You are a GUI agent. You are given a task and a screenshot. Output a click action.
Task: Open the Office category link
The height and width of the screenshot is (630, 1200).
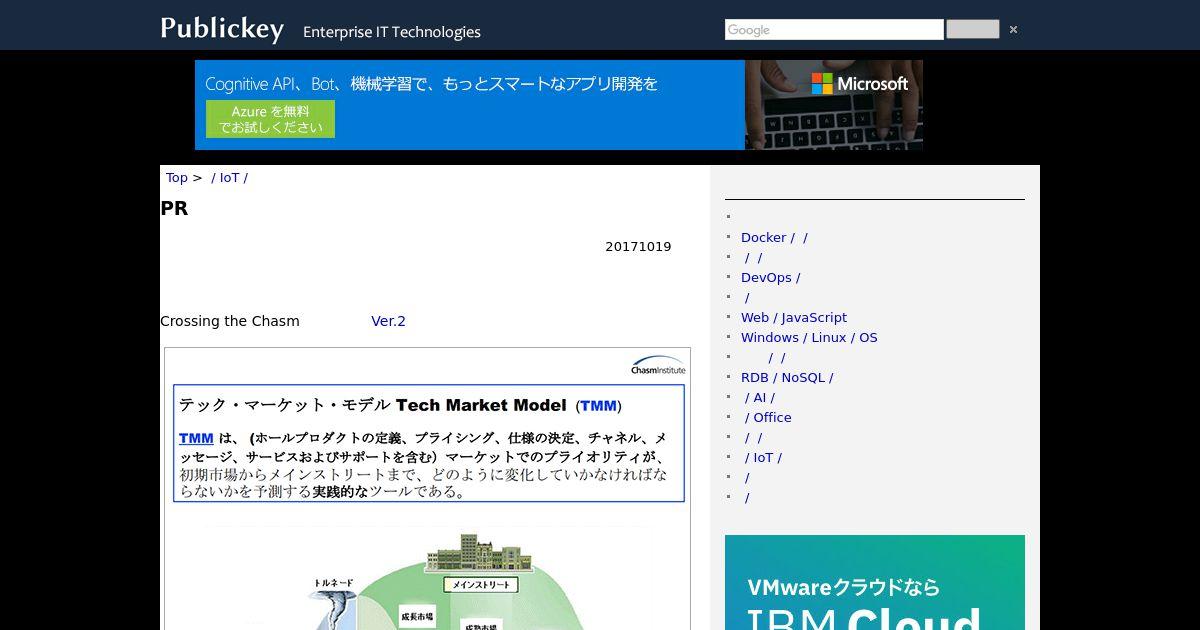[768, 417]
